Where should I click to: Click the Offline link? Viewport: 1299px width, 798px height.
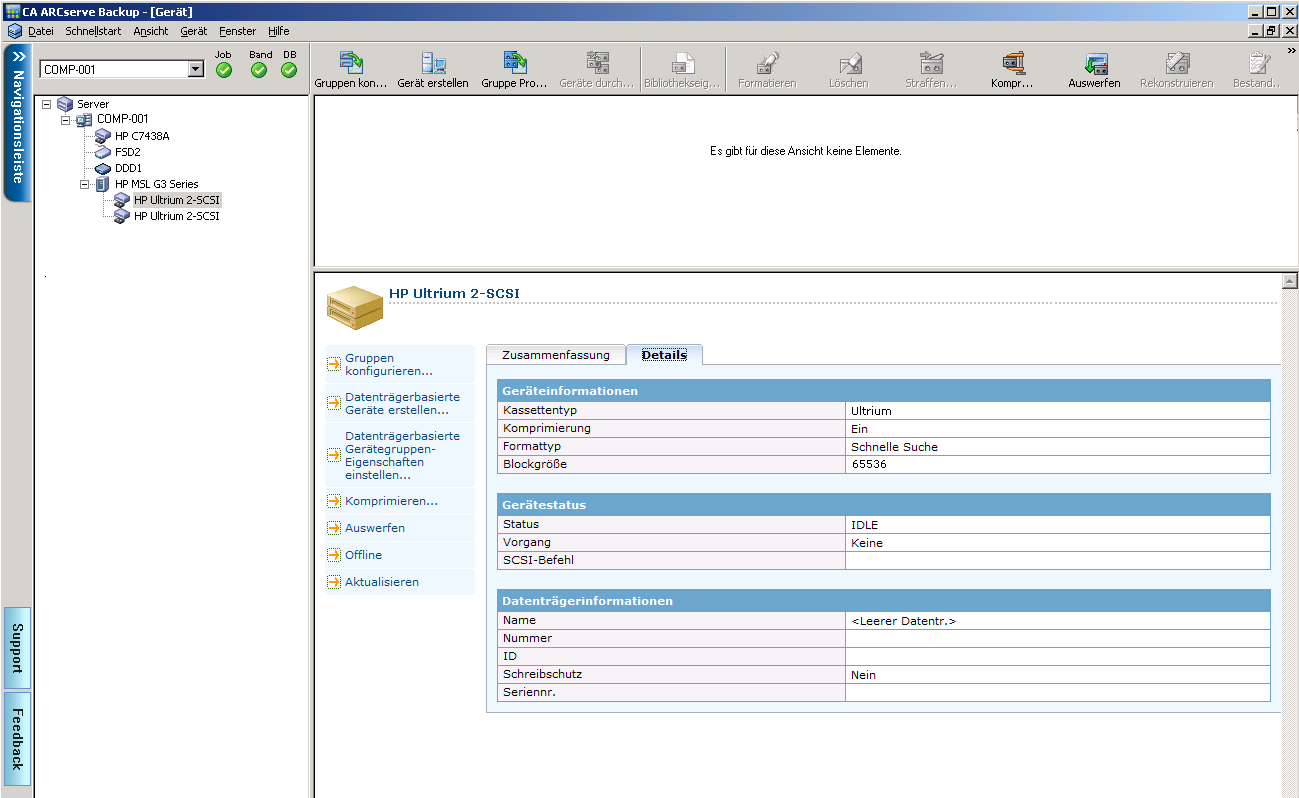[x=363, y=555]
